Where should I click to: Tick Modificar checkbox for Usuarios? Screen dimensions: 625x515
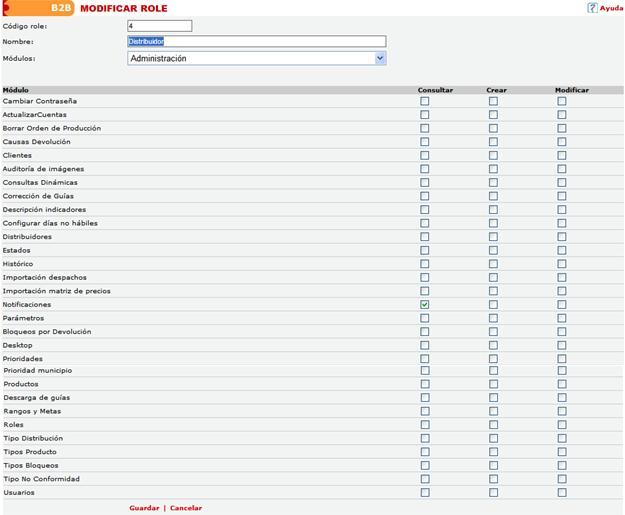pyautogui.click(x=562, y=492)
